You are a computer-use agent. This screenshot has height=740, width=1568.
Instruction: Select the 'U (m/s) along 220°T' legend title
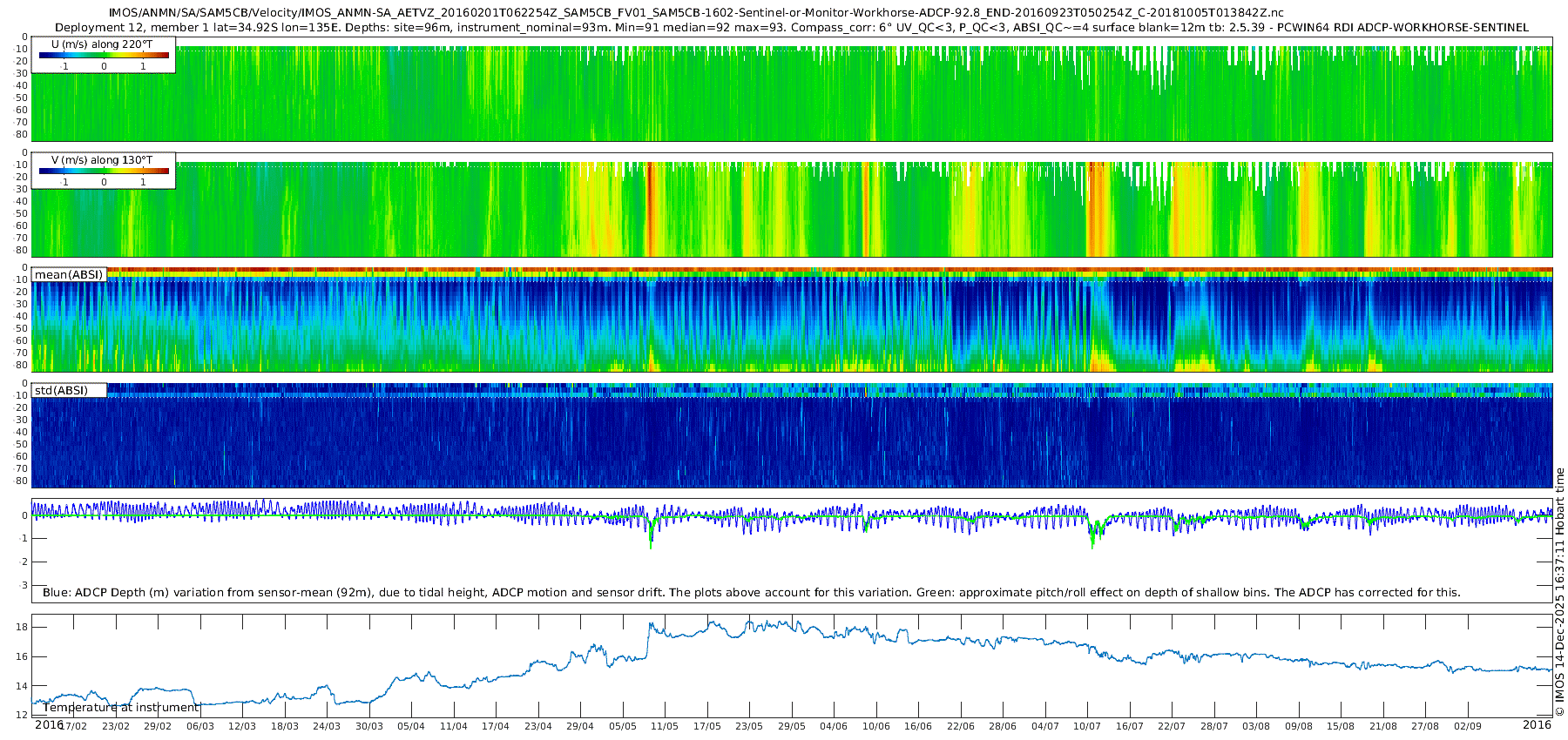coord(102,44)
